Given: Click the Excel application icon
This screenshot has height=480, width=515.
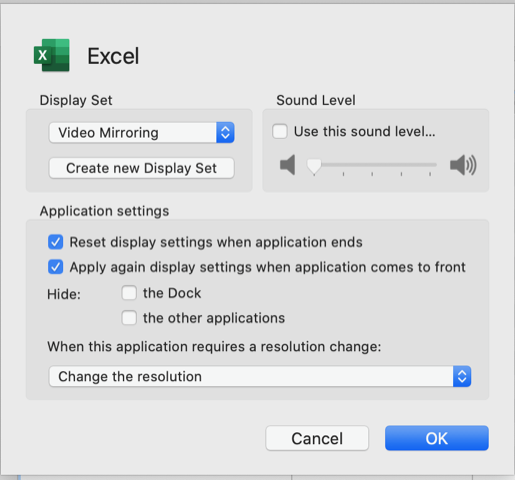Looking at the screenshot, I should pos(52,55).
